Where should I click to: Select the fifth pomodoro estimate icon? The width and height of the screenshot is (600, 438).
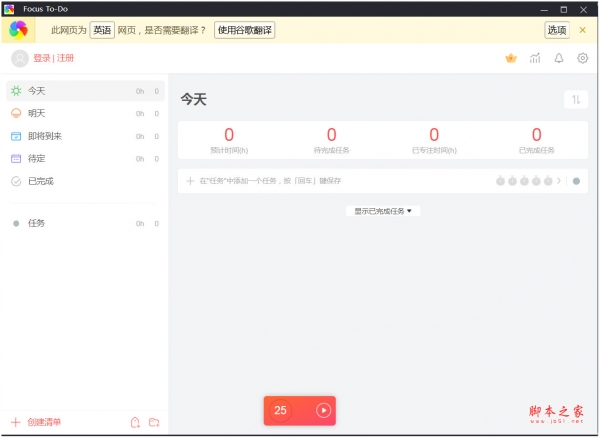(548, 181)
